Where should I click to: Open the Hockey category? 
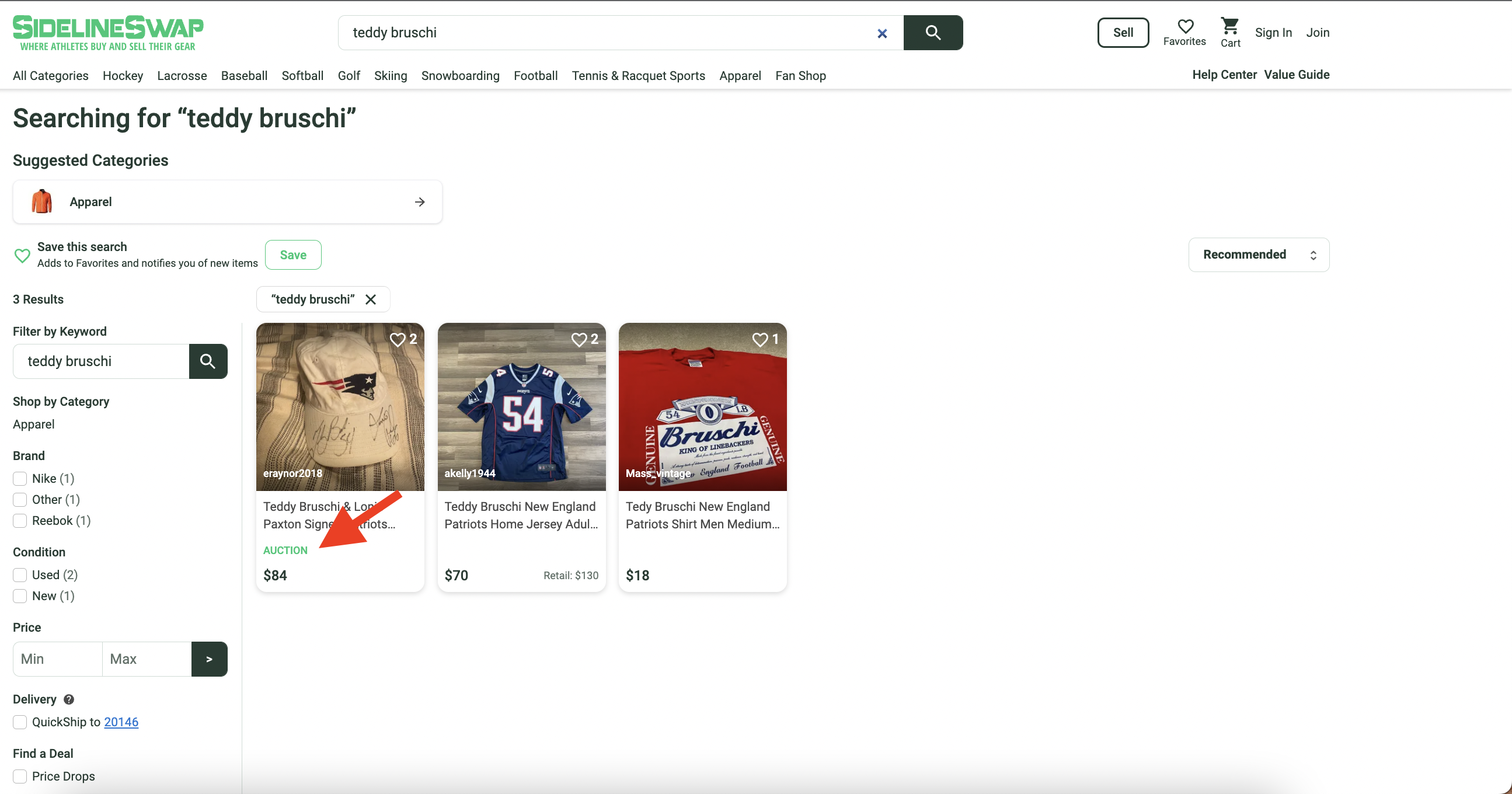pos(123,76)
